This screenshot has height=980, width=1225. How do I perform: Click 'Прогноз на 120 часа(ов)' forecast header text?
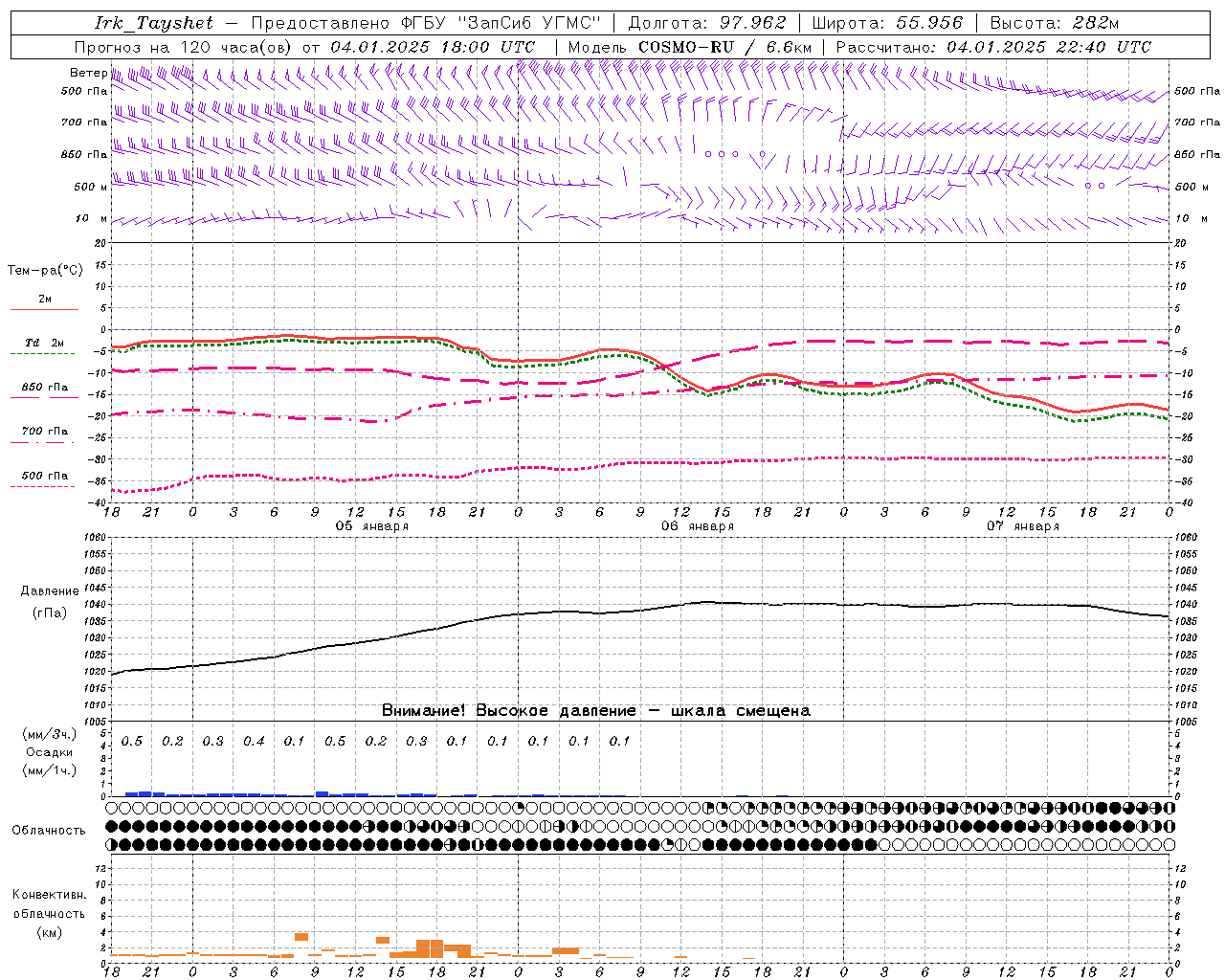(x=184, y=47)
